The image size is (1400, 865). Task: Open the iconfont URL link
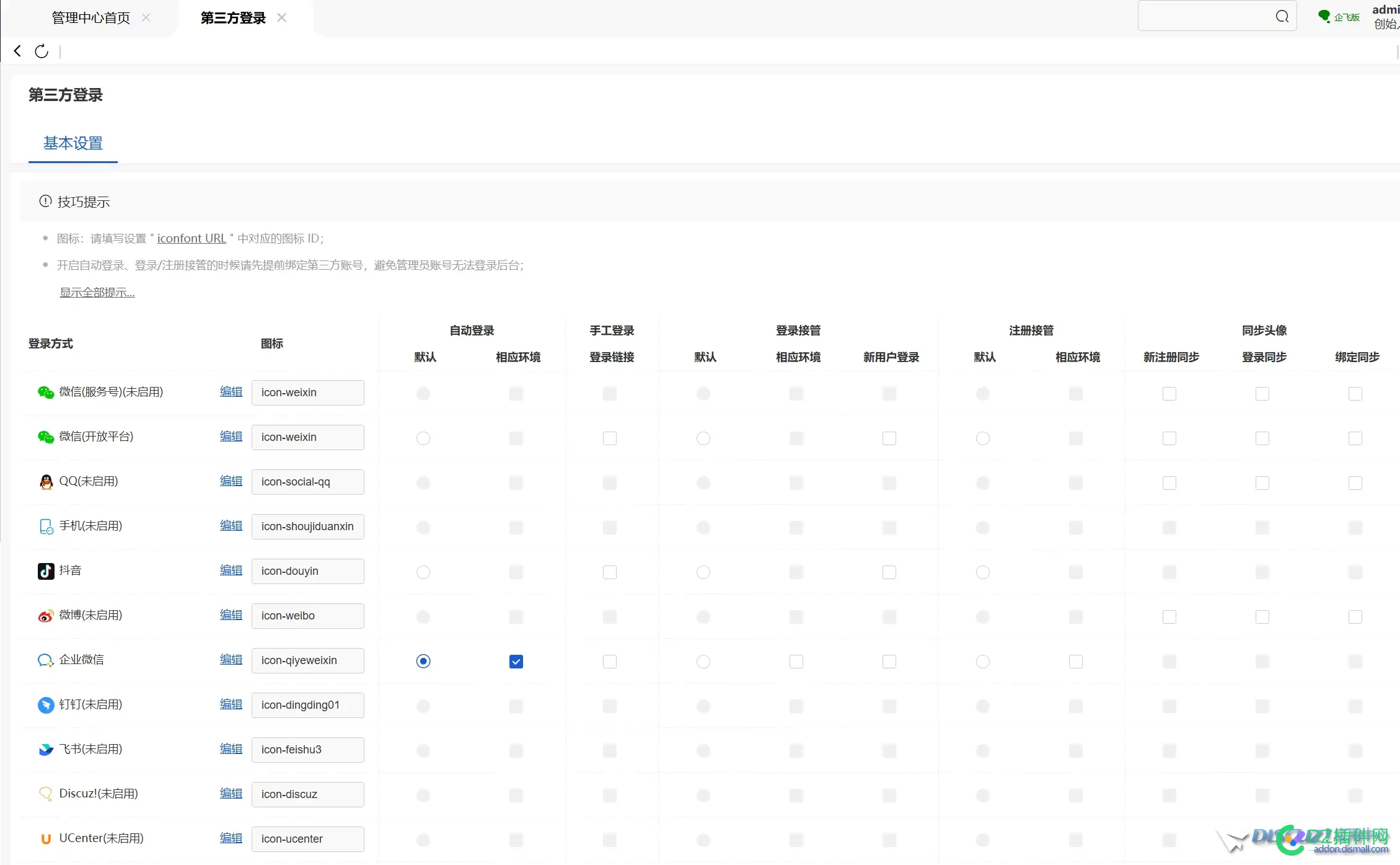pos(191,238)
